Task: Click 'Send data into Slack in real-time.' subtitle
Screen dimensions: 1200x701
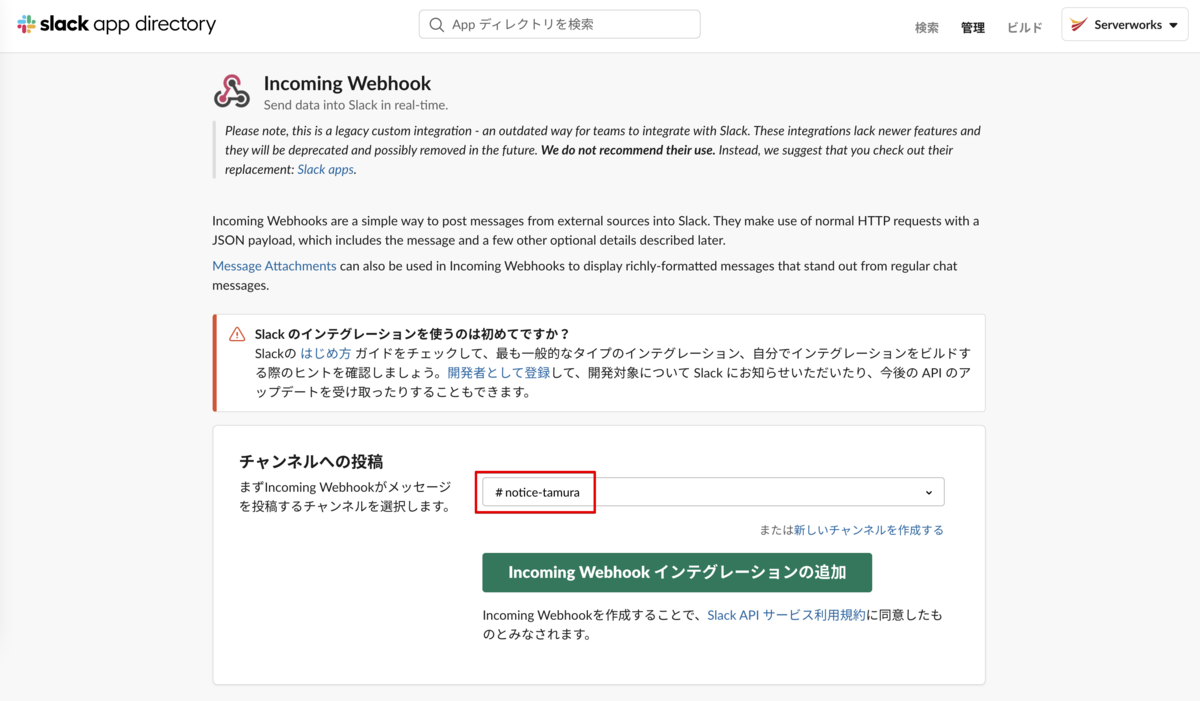Action: coord(356,105)
